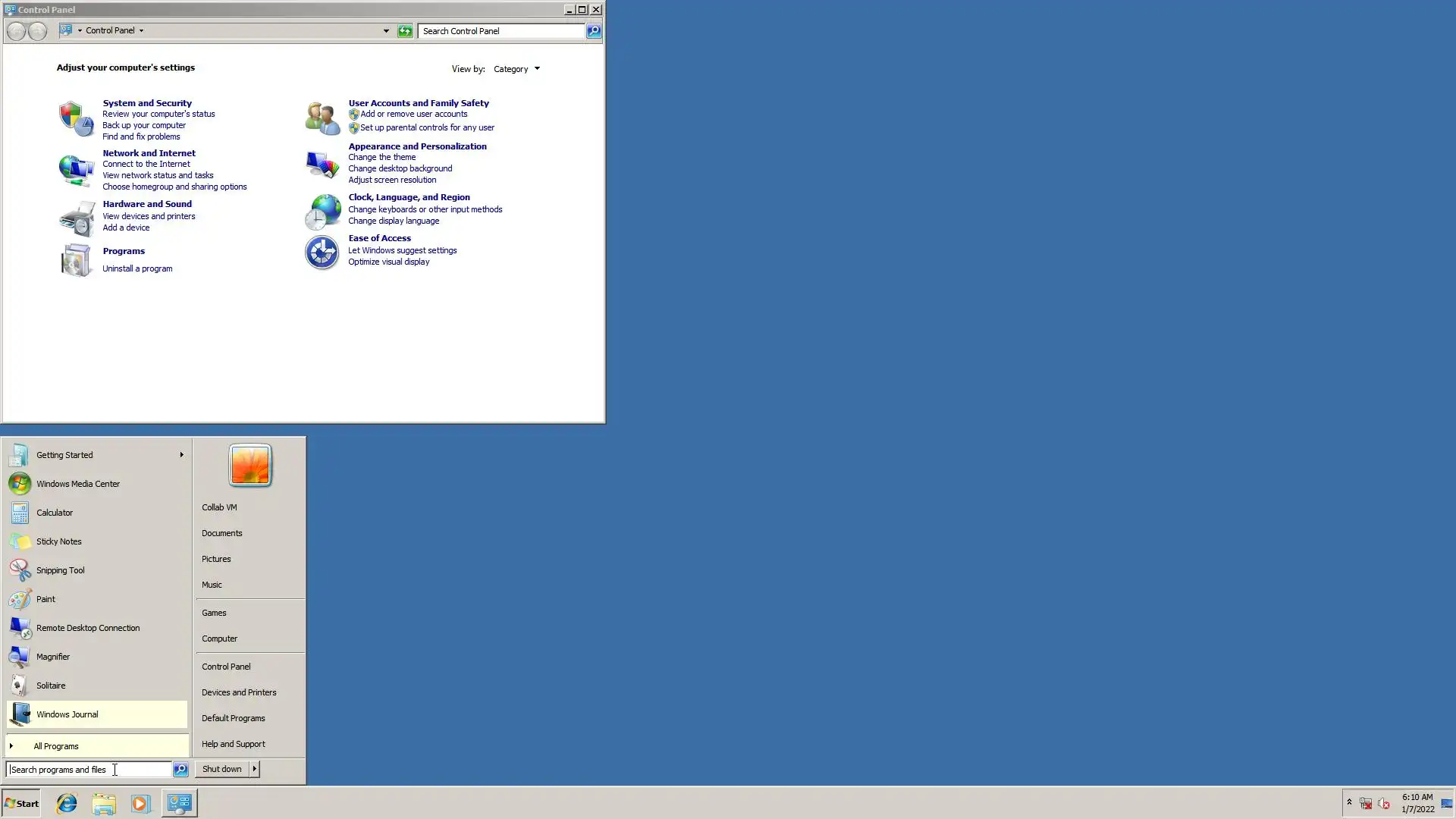This screenshot has height=819, width=1456.
Task: Click the Uninstall a program link
Action: point(137,268)
